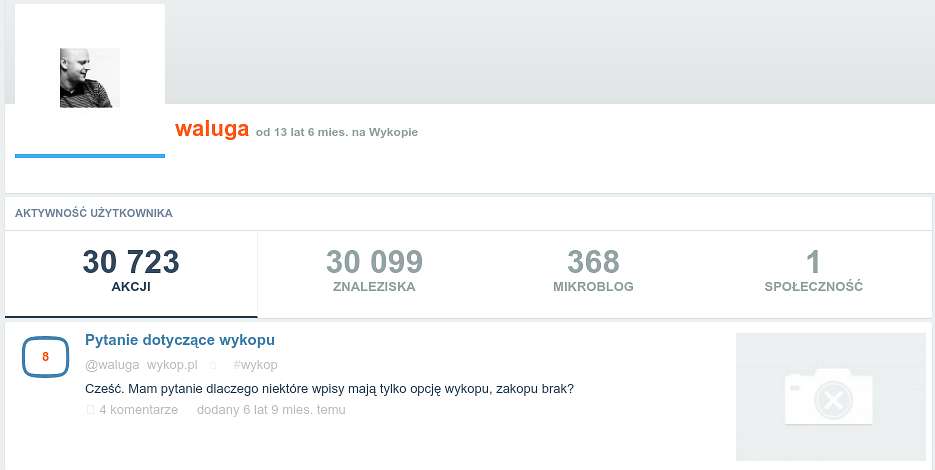Click 'dodany 6 lat 9 mies. temu' timestamp

pyautogui.click(x=271, y=410)
